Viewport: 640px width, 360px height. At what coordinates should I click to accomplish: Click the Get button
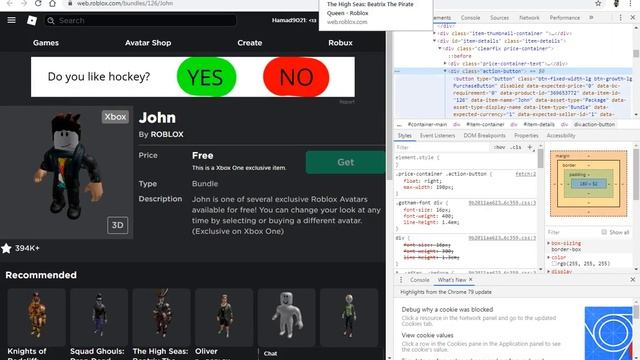point(345,162)
